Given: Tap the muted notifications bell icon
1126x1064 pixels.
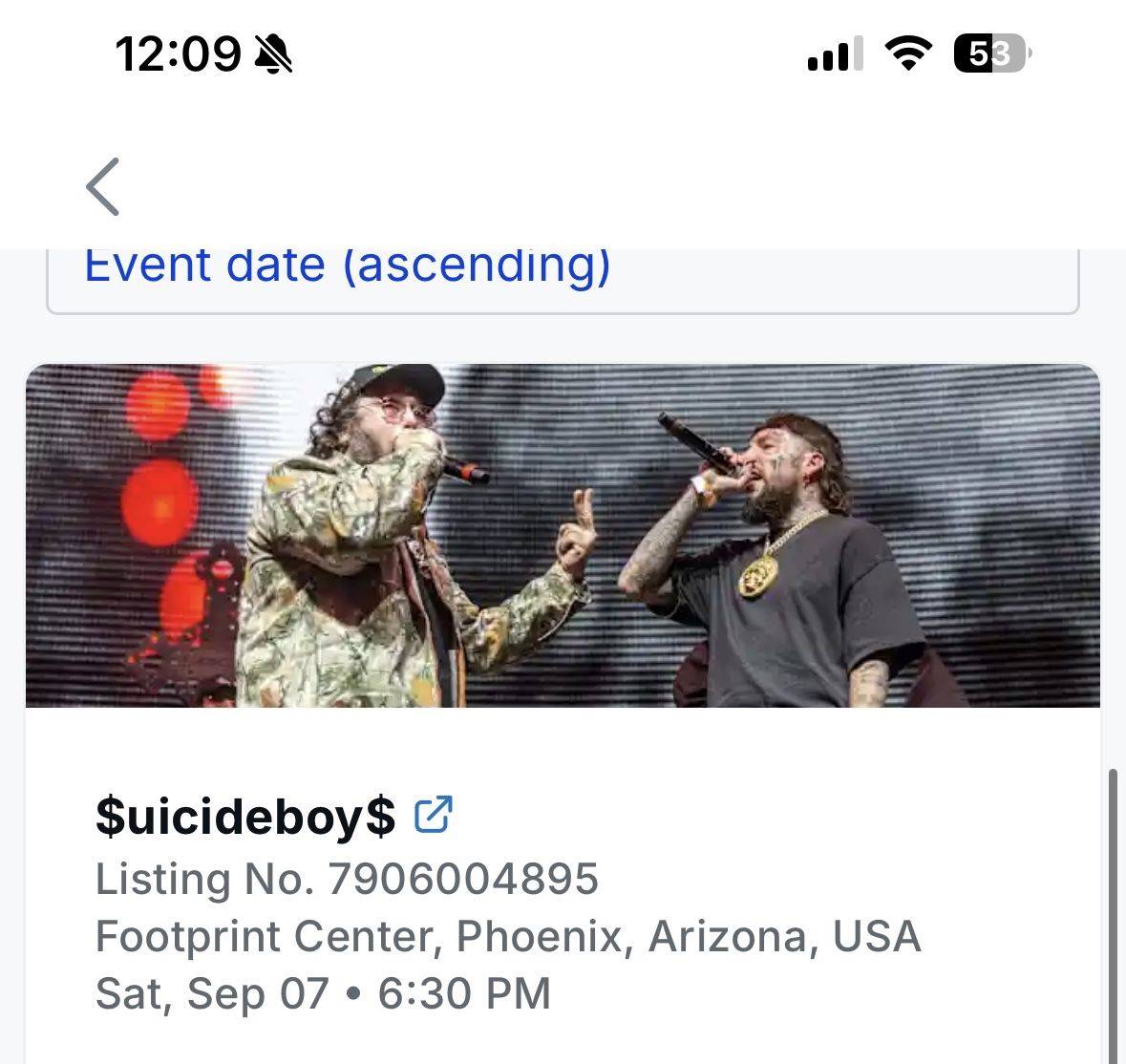Looking at the screenshot, I should tap(270, 54).
